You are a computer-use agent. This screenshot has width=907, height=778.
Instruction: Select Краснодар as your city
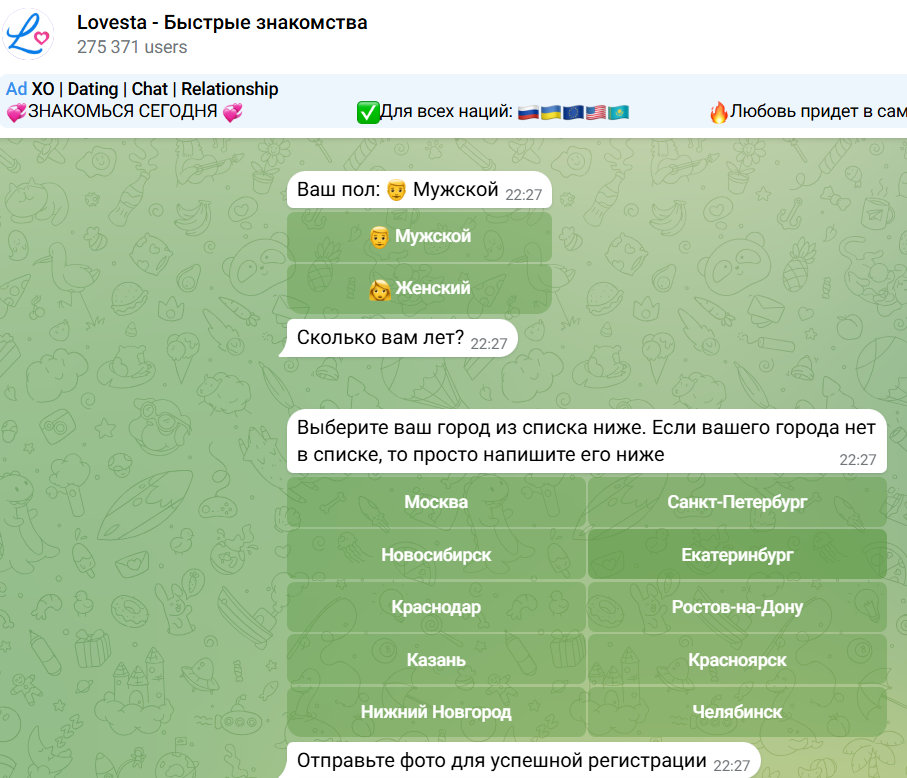[436, 607]
